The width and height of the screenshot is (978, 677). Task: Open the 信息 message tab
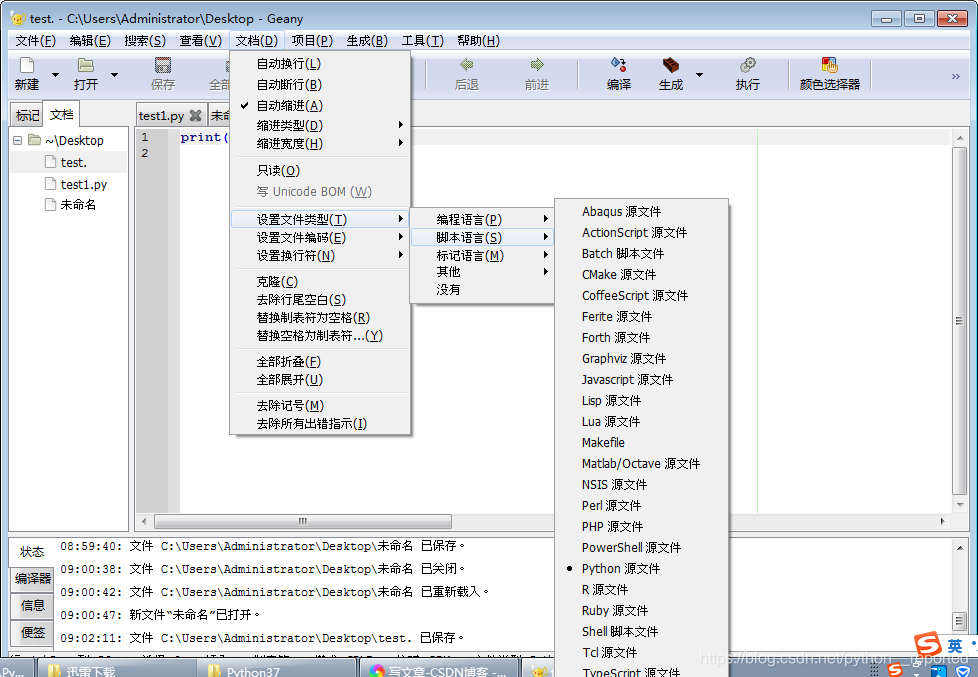[32, 605]
